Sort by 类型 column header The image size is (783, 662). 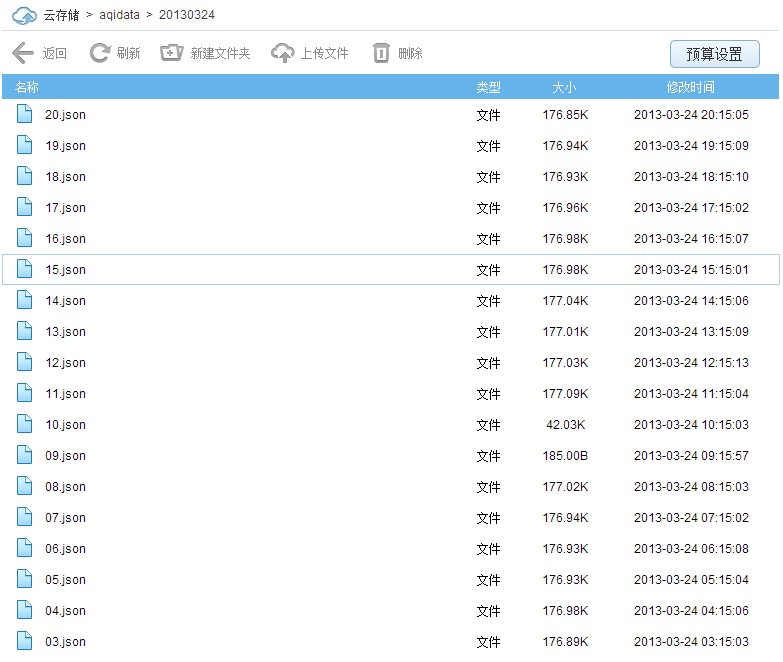[488, 88]
